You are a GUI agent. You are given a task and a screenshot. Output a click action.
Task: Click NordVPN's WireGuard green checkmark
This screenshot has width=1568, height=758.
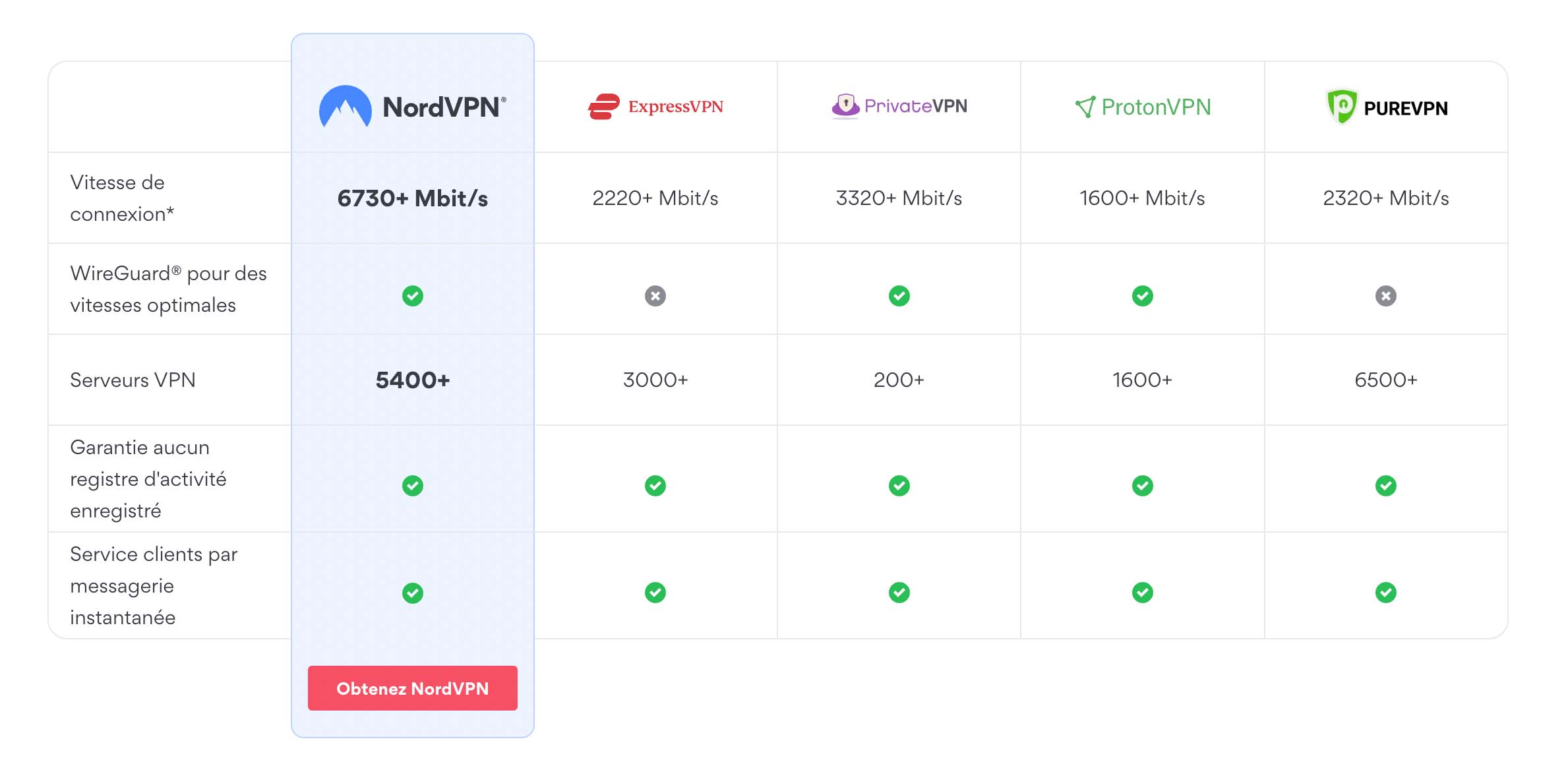(413, 296)
